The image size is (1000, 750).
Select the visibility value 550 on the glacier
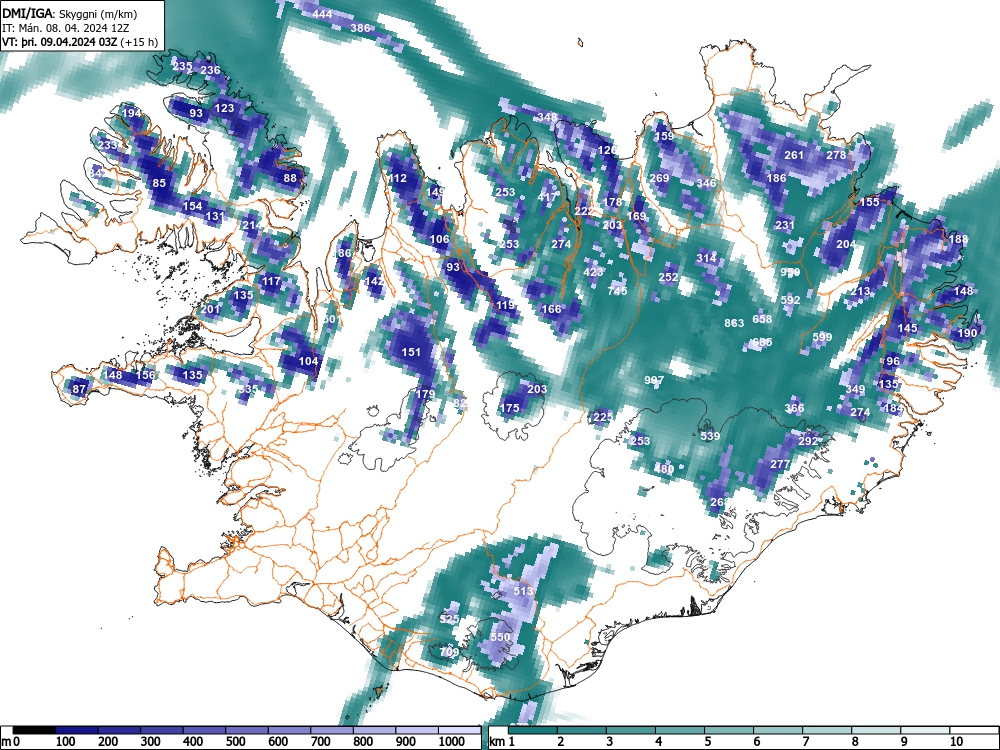pos(501,637)
